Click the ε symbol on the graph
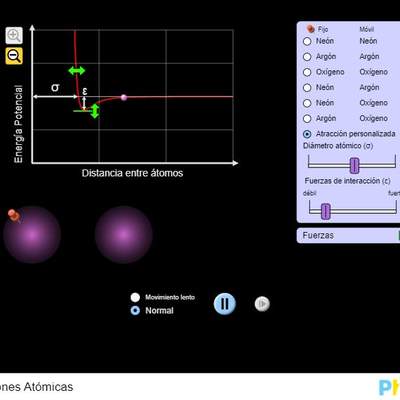Viewport: 400px width, 400px height. coord(85,91)
